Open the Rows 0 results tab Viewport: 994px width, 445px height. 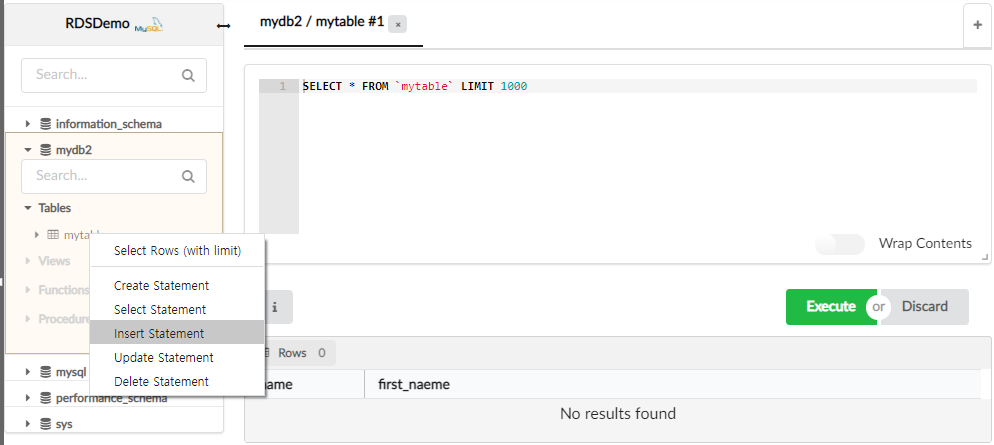tap(300, 353)
